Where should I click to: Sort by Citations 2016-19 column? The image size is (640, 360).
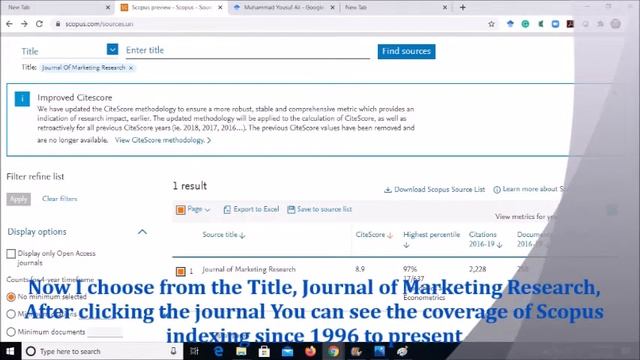(485, 239)
